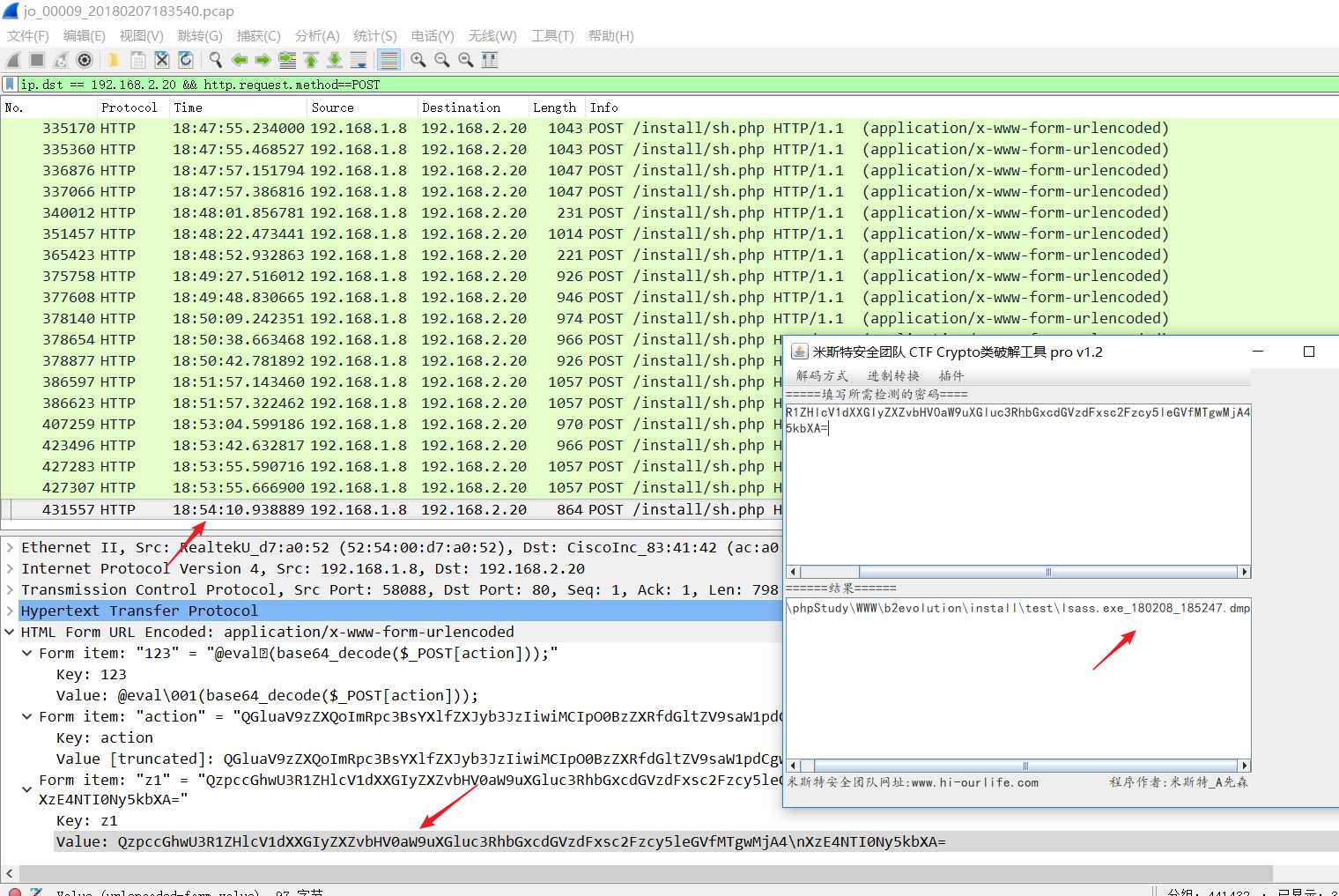
Task: Open the 工具(T) menu
Action: 552,36
